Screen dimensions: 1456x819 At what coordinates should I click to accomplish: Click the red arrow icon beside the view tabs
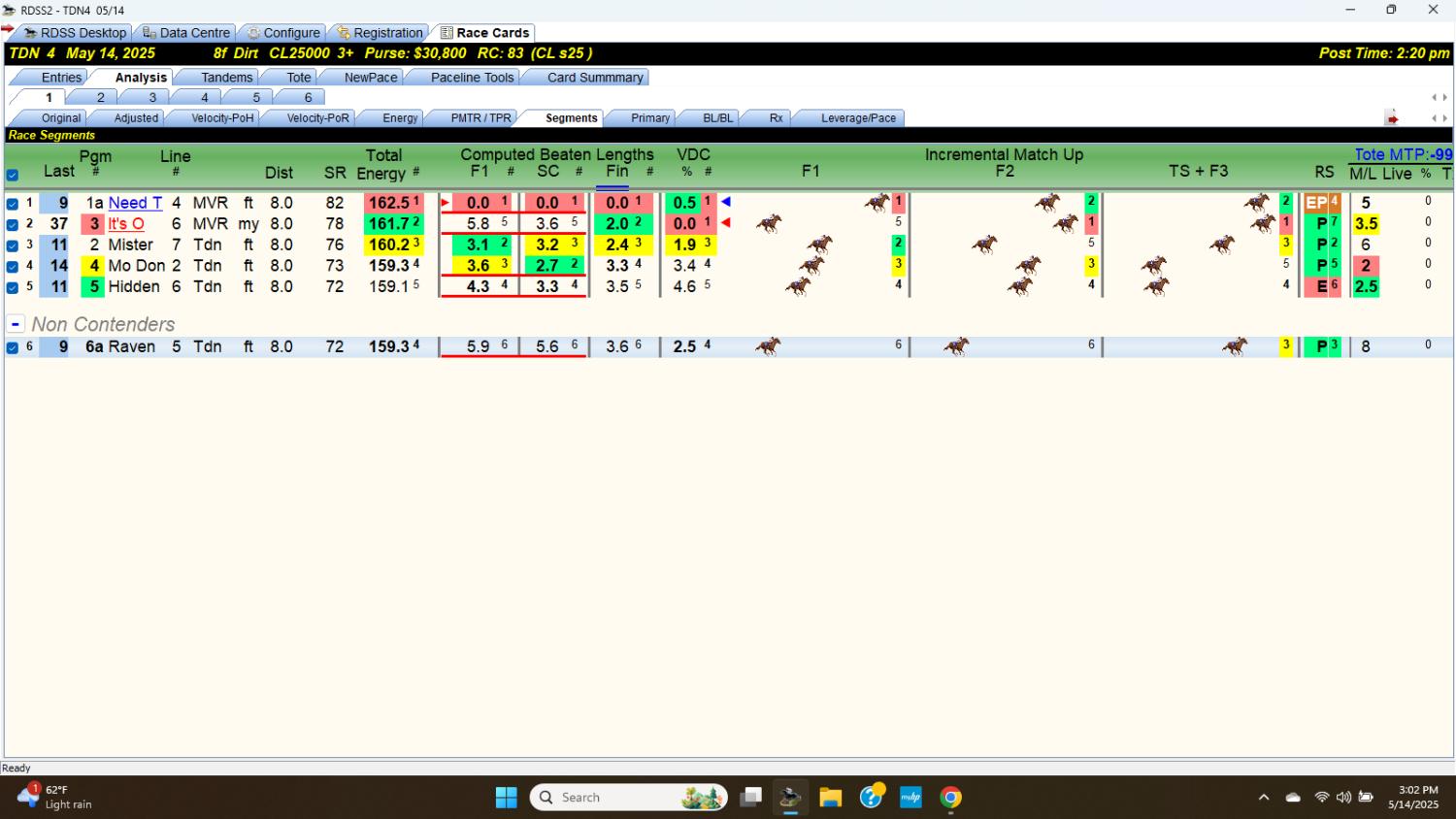click(x=1392, y=118)
